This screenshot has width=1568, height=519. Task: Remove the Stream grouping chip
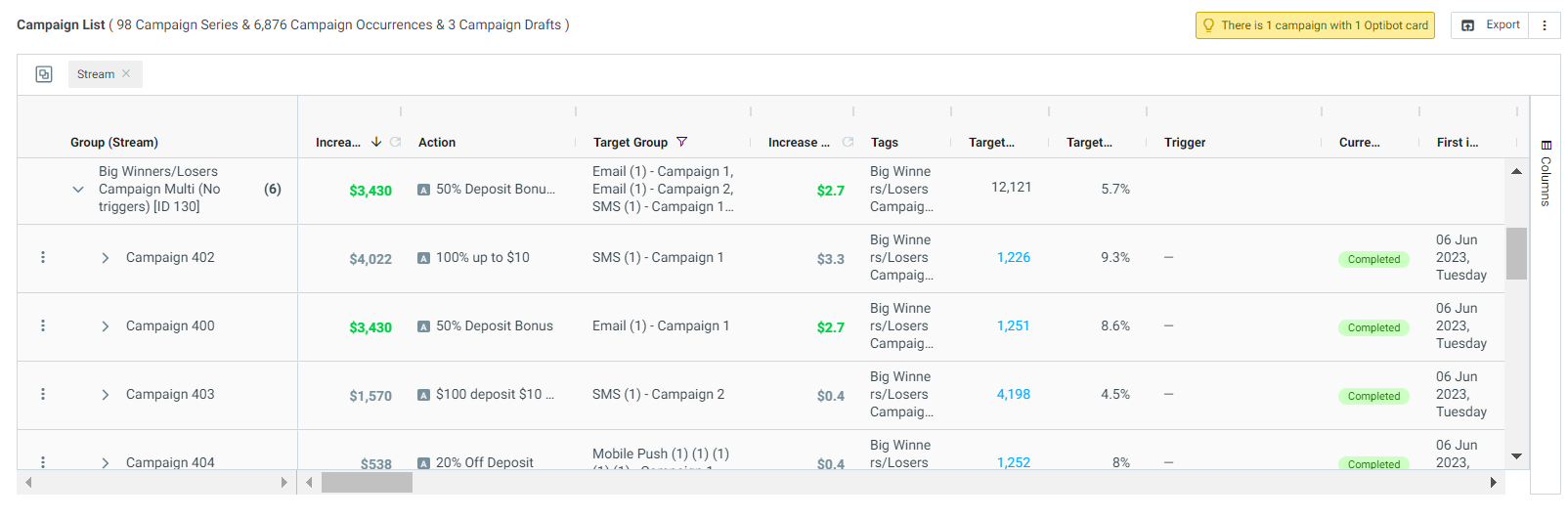coord(126,73)
